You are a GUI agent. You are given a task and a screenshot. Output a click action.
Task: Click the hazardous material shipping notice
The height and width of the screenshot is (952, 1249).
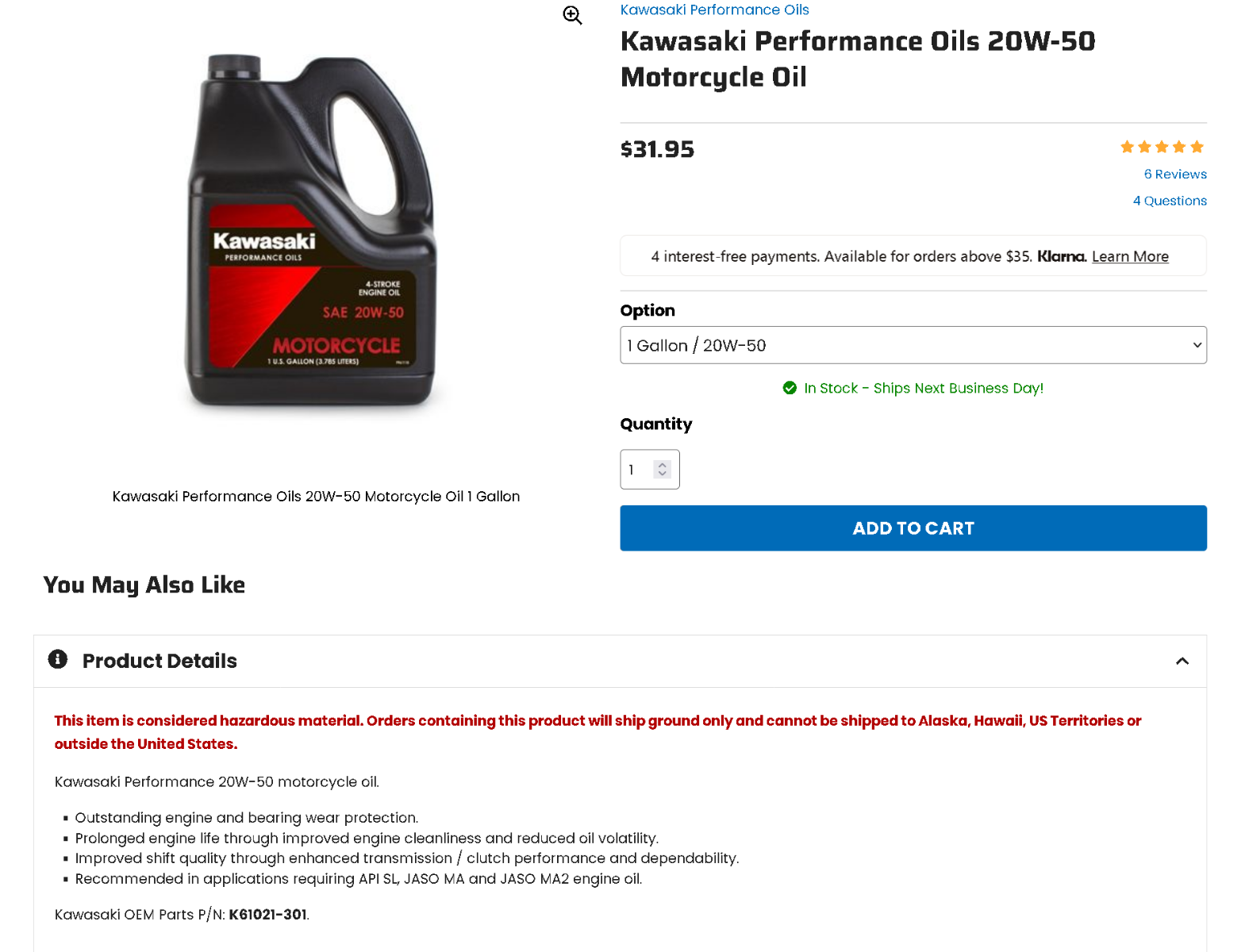[x=598, y=731]
